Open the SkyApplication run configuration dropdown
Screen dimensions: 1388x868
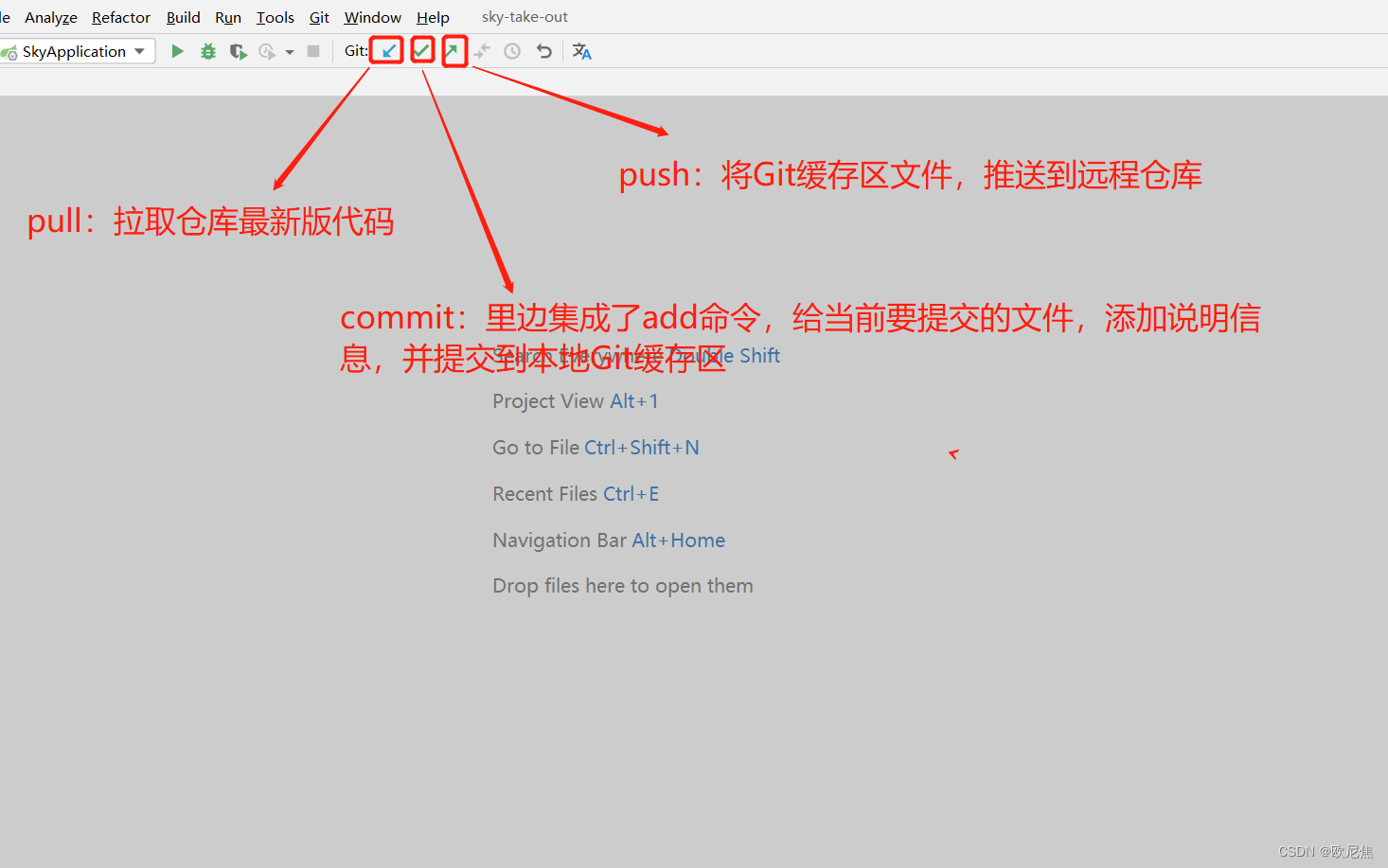point(78,51)
